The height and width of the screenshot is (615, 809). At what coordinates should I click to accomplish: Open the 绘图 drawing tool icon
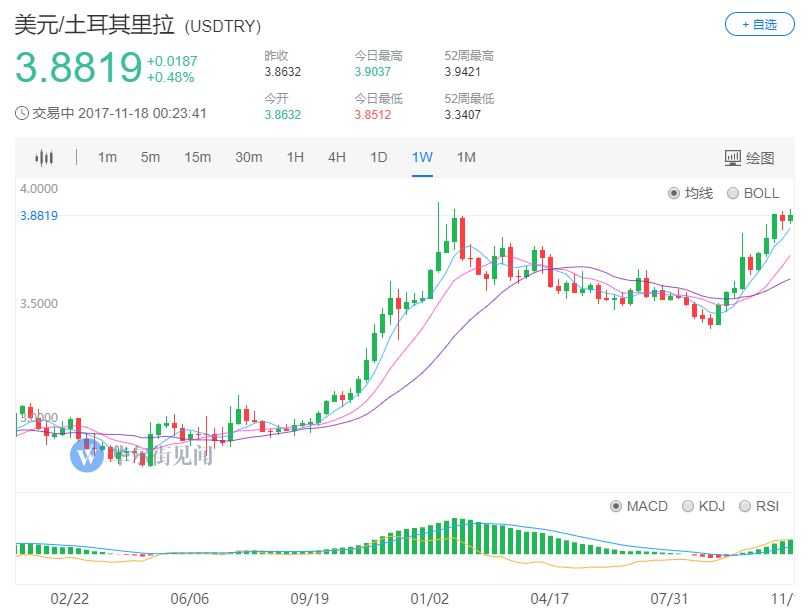tap(732, 158)
